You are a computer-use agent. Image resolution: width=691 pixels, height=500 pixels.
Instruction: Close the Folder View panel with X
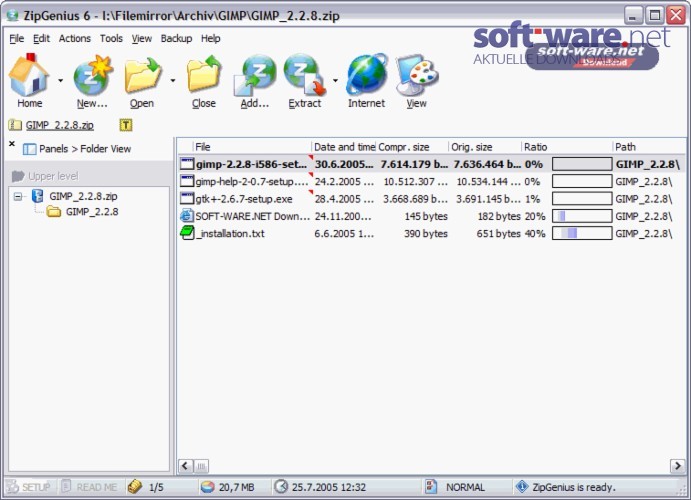(12, 144)
